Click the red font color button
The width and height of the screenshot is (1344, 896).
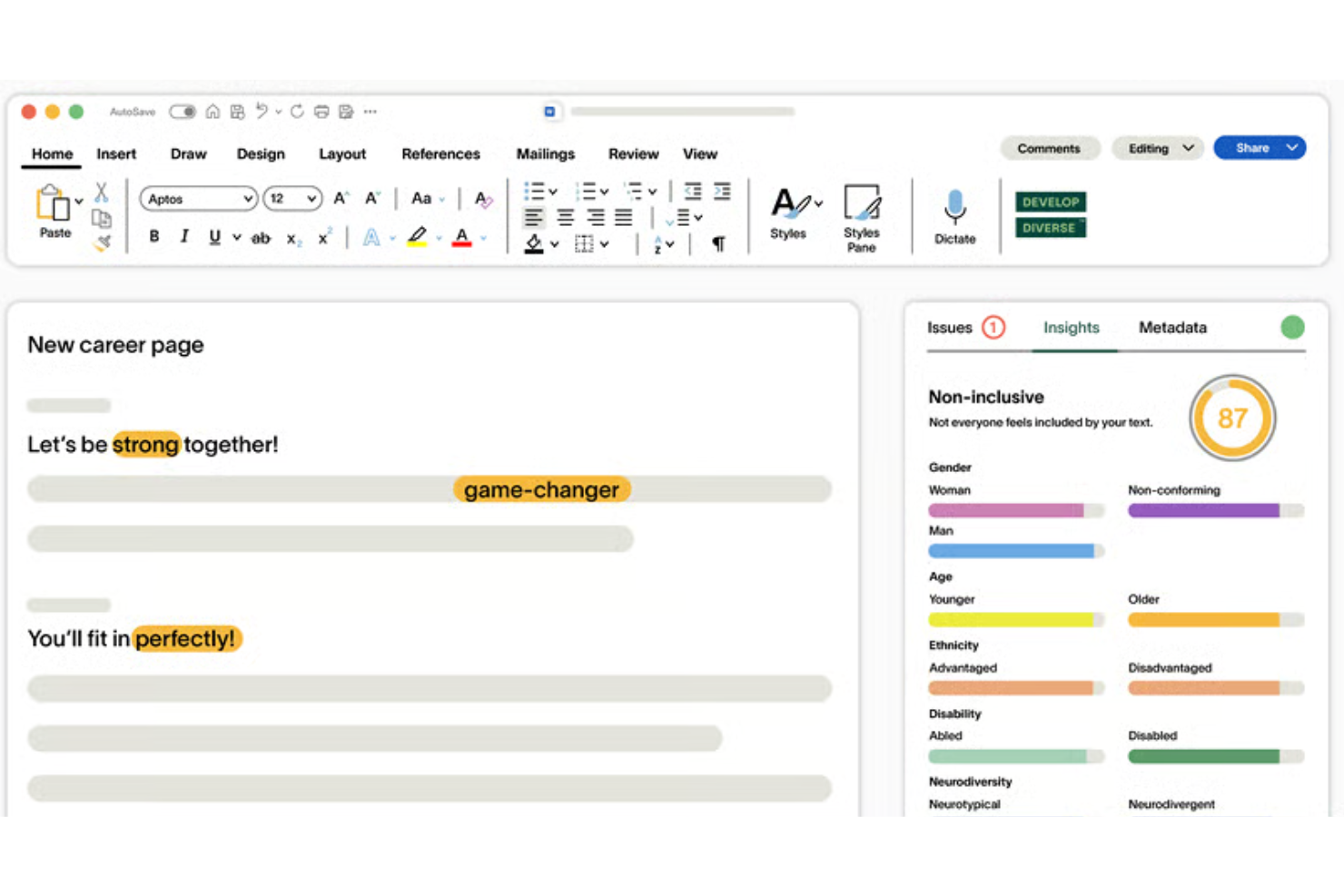[462, 238]
